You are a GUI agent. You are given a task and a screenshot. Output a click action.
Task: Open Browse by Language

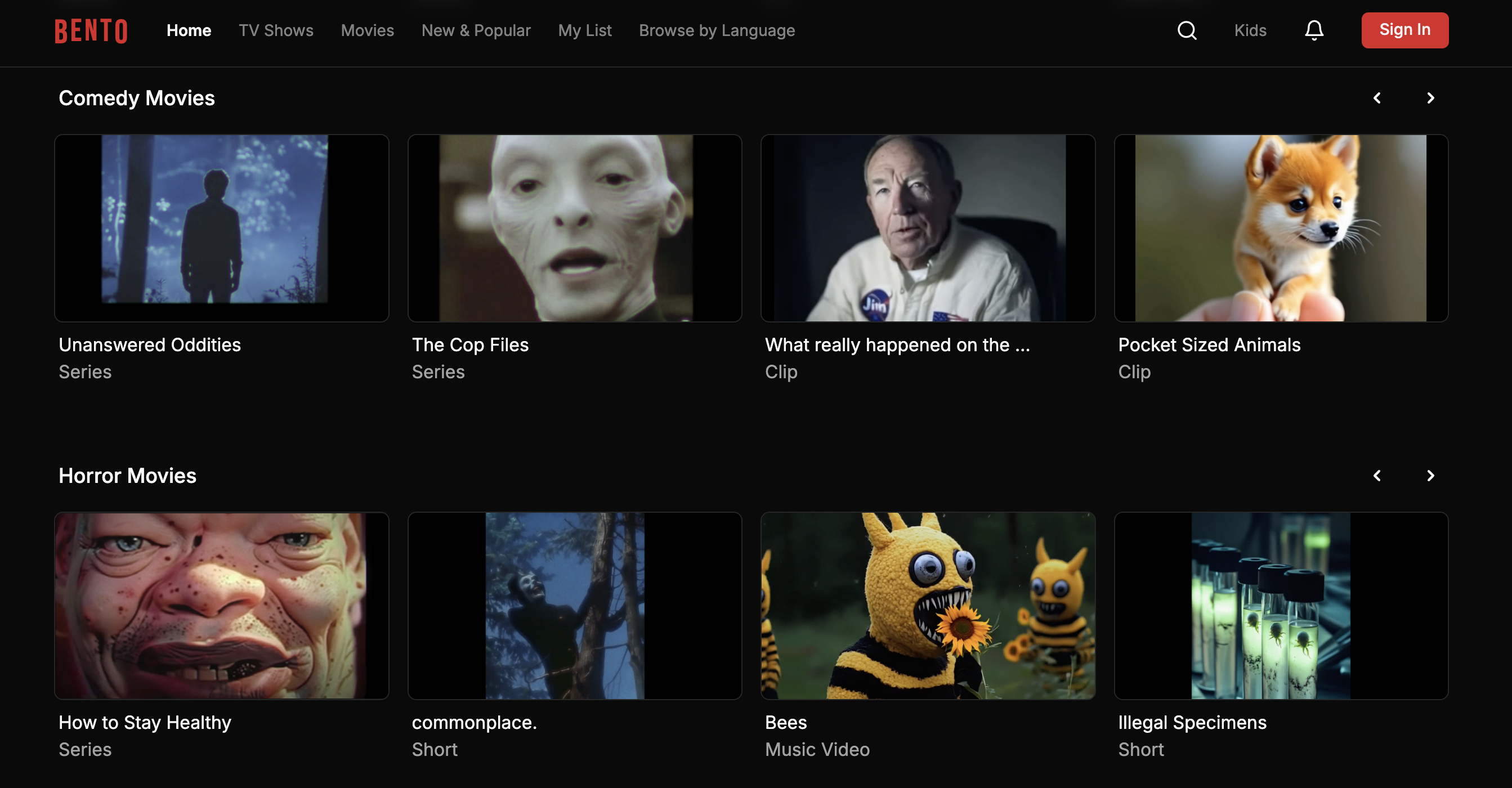[x=717, y=30]
